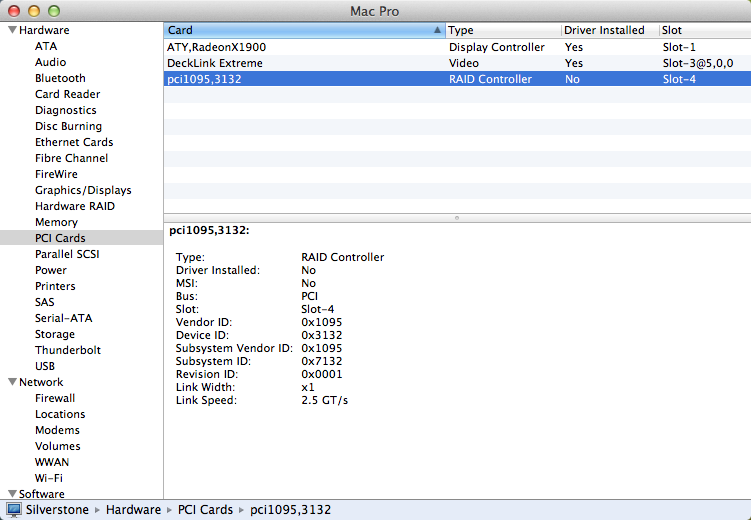This screenshot has width=751, height=520.
Task: Select the ATY,RadeonX1900 card row
Action: click(x=457, y=47)
